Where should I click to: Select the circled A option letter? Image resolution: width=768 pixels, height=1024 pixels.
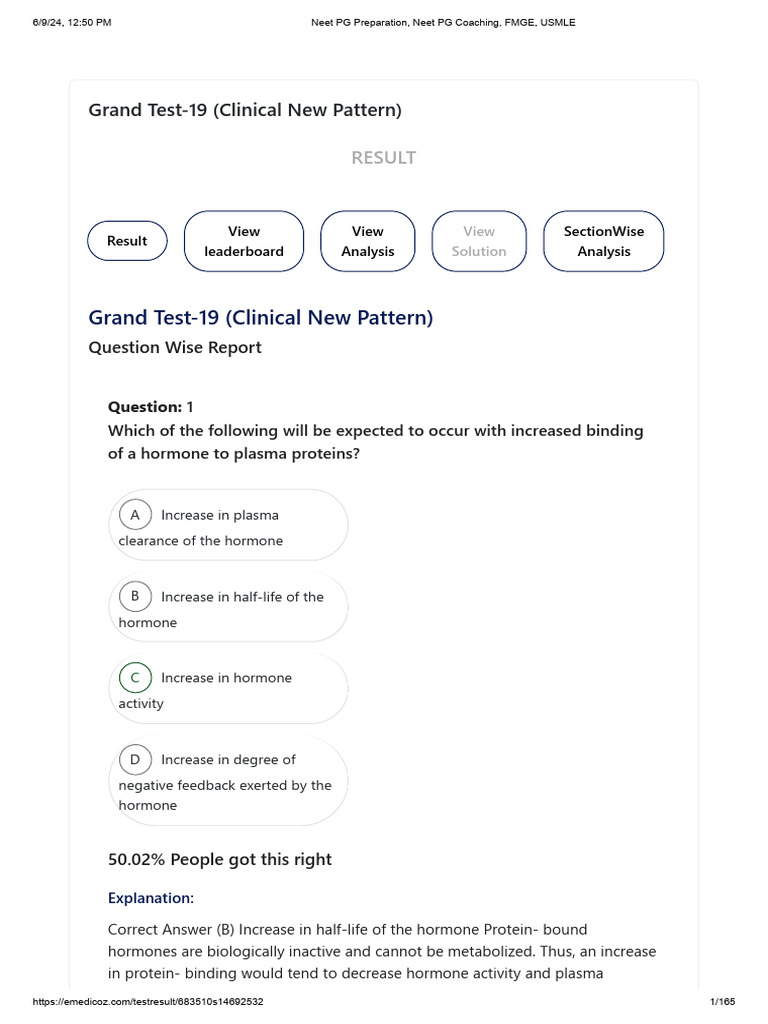pos(135,515)
